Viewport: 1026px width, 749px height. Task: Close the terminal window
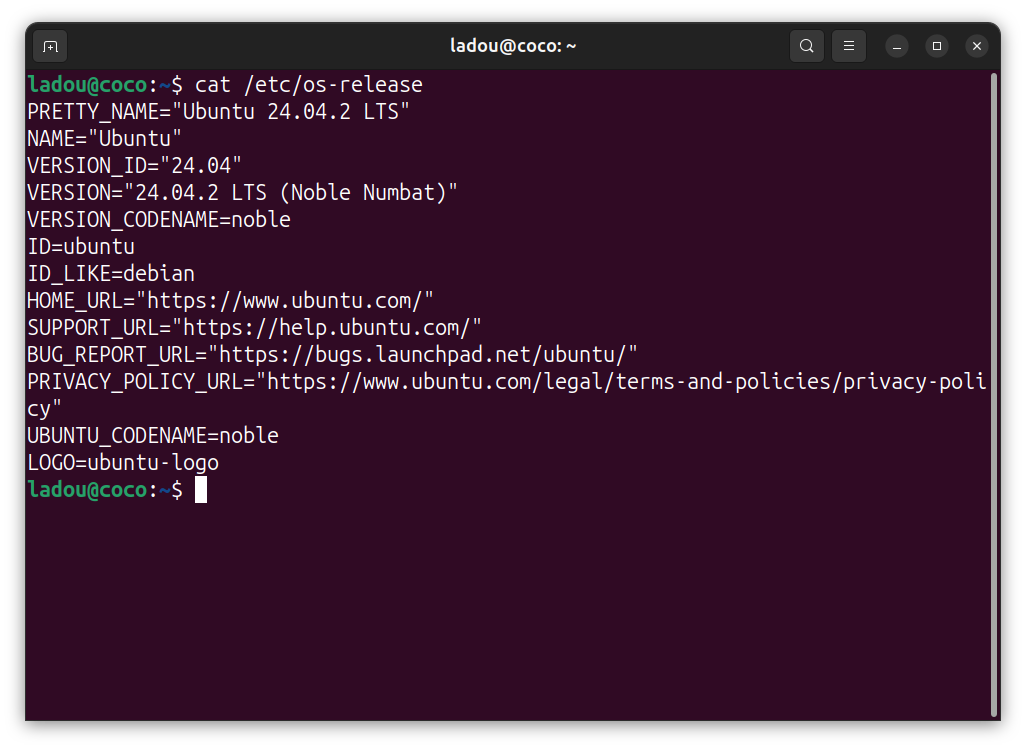(977, 46)
